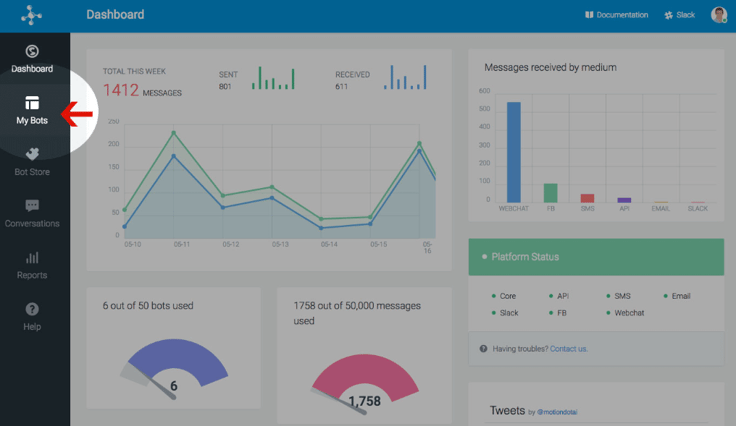The width and height of the screenshot is (736, 426).
Task: Click the SENT mini bar chart
Action: pos(273,78)
